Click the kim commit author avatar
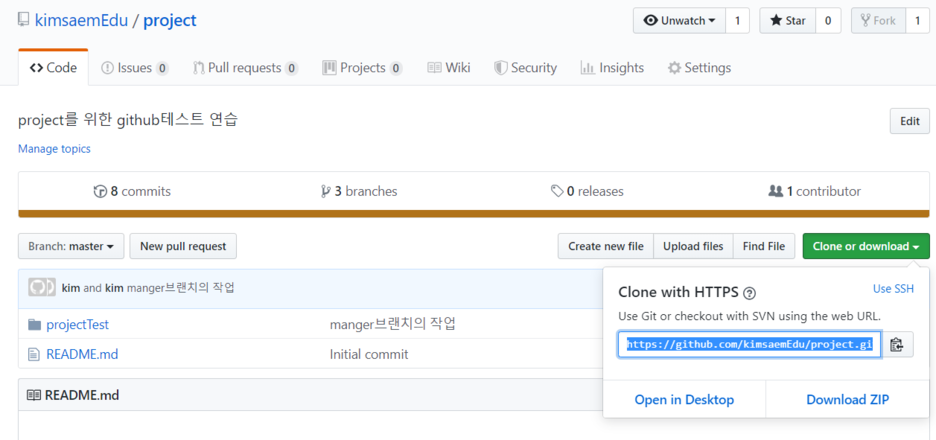The width and height of the screenshot is (936, 440). point(42,288)
